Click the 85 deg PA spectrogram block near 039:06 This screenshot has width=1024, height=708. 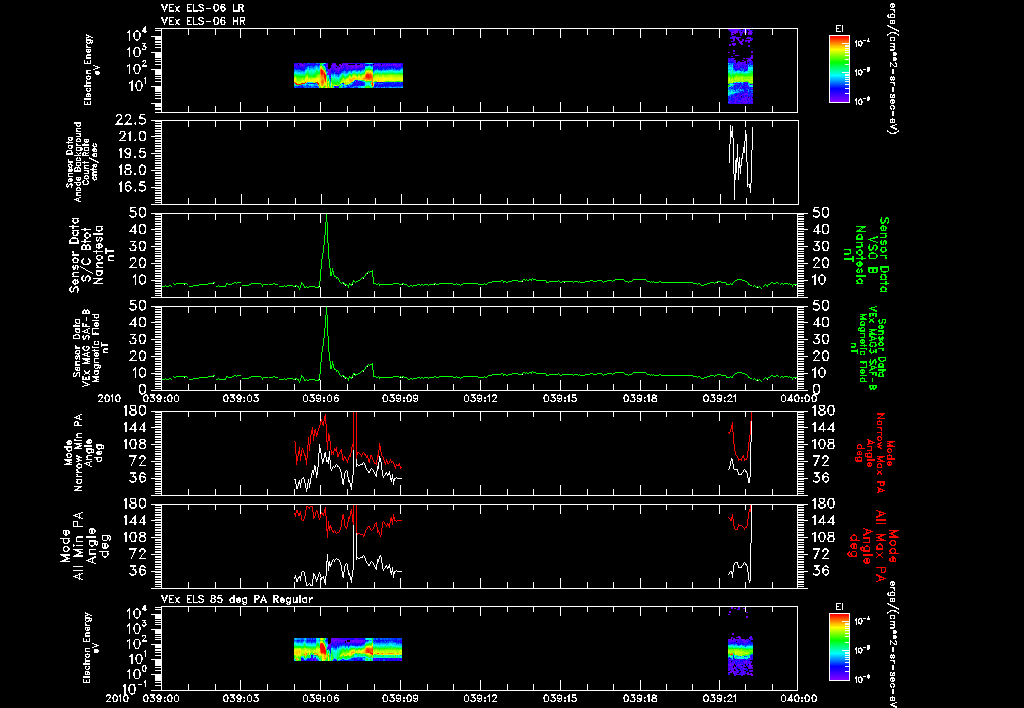coord(347,649)
